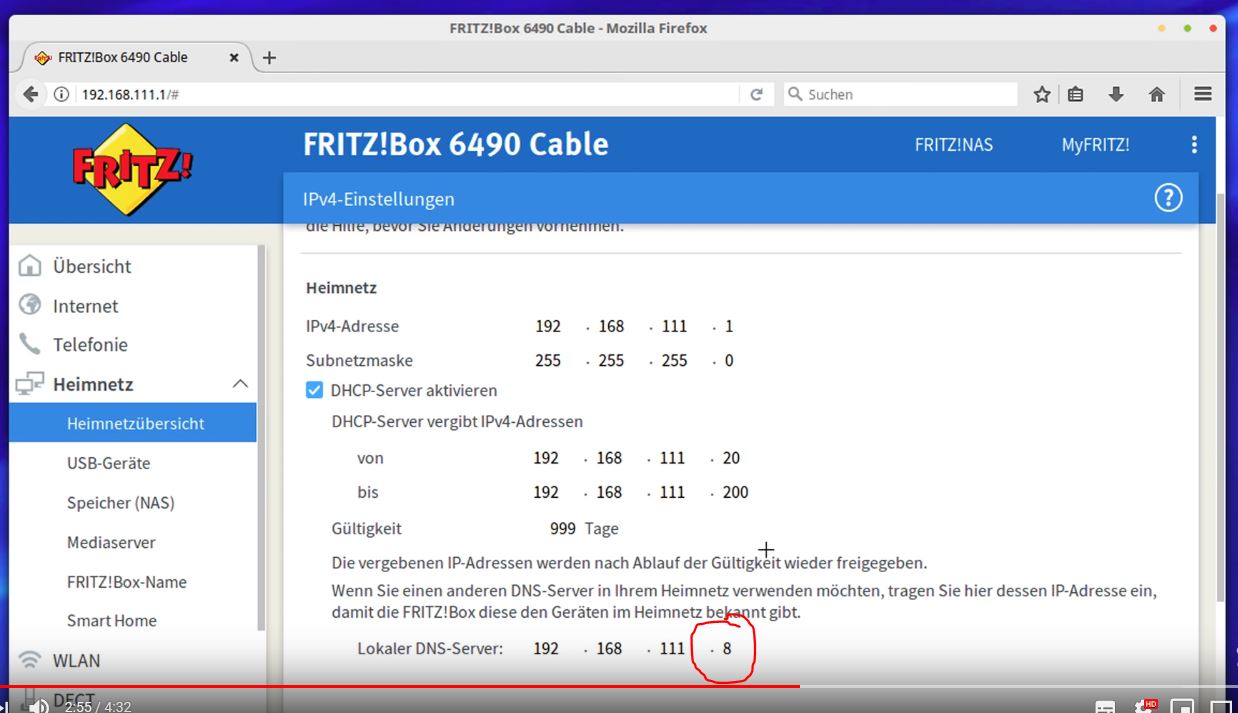Viewport: 1238px width, 713px height.
Task: Click the WLAN wifi icon
Action: click(31, 660)
